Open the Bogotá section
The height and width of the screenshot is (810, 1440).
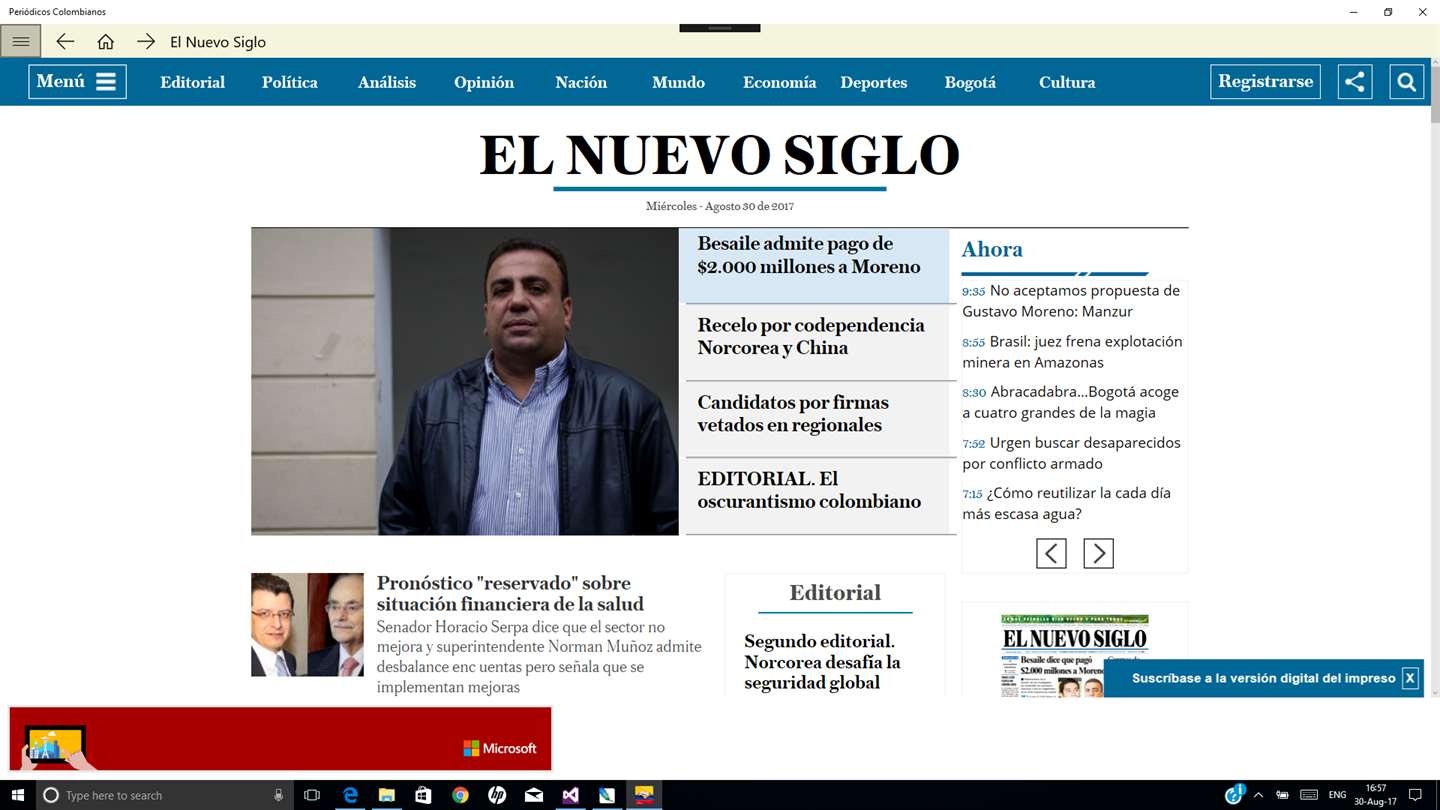(970, 82)
